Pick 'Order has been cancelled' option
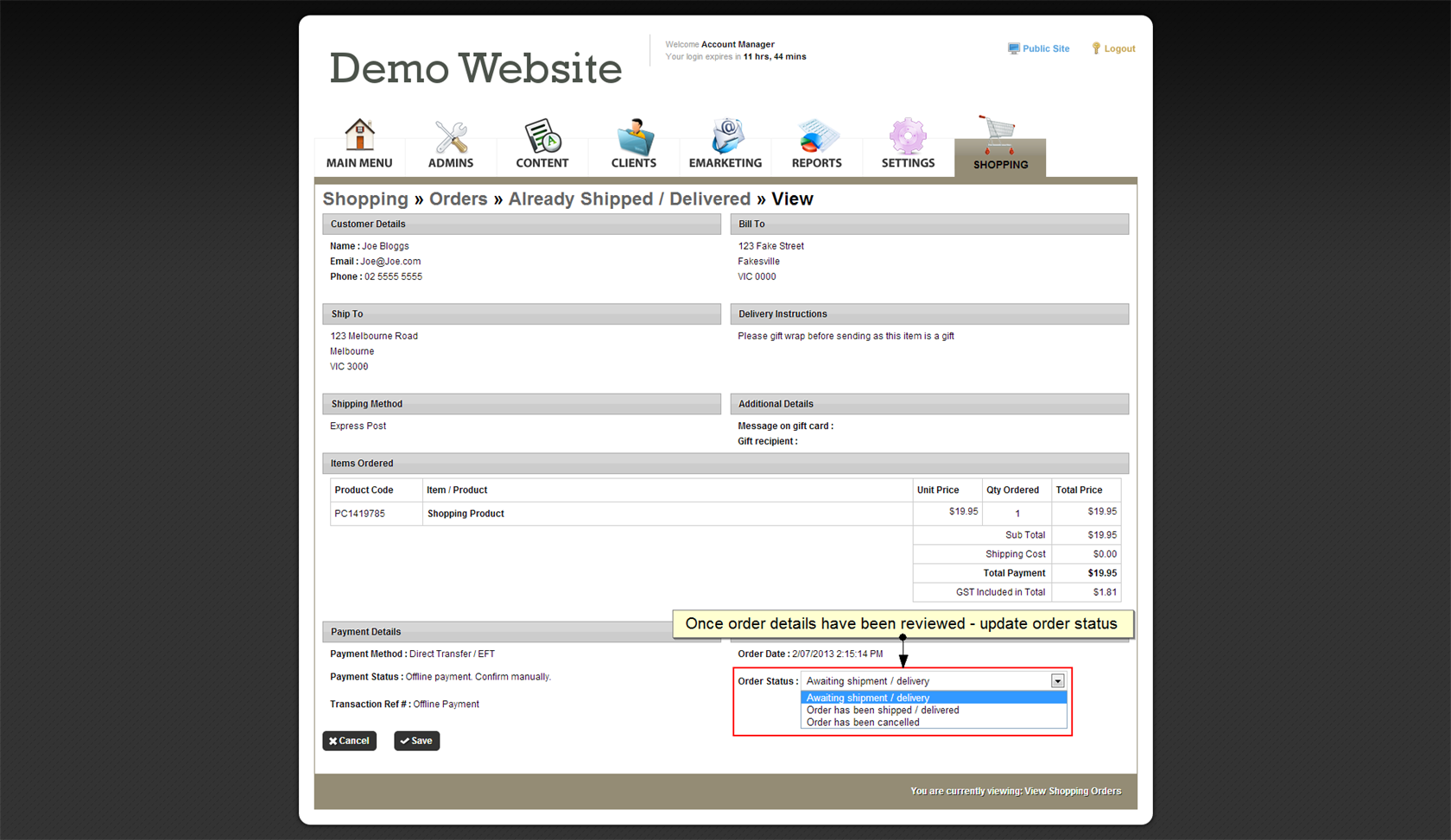 [x=863, y=723]
